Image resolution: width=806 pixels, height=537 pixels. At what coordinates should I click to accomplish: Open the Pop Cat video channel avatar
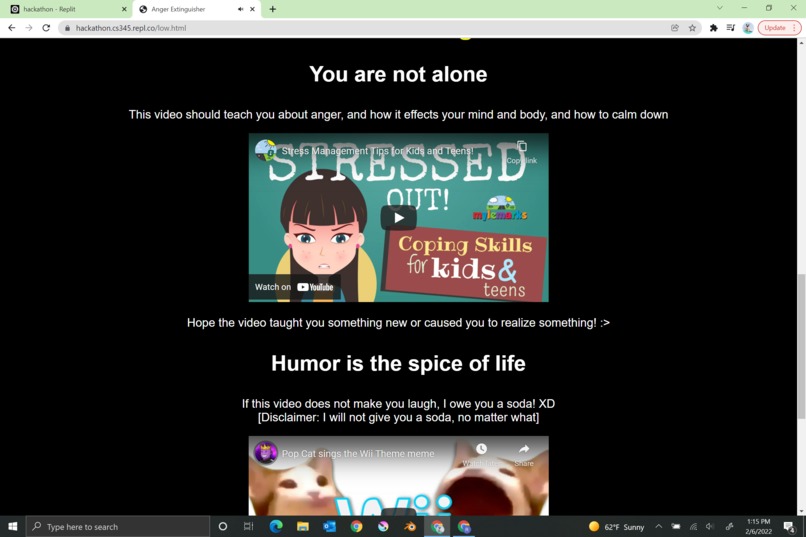[265, 453]
